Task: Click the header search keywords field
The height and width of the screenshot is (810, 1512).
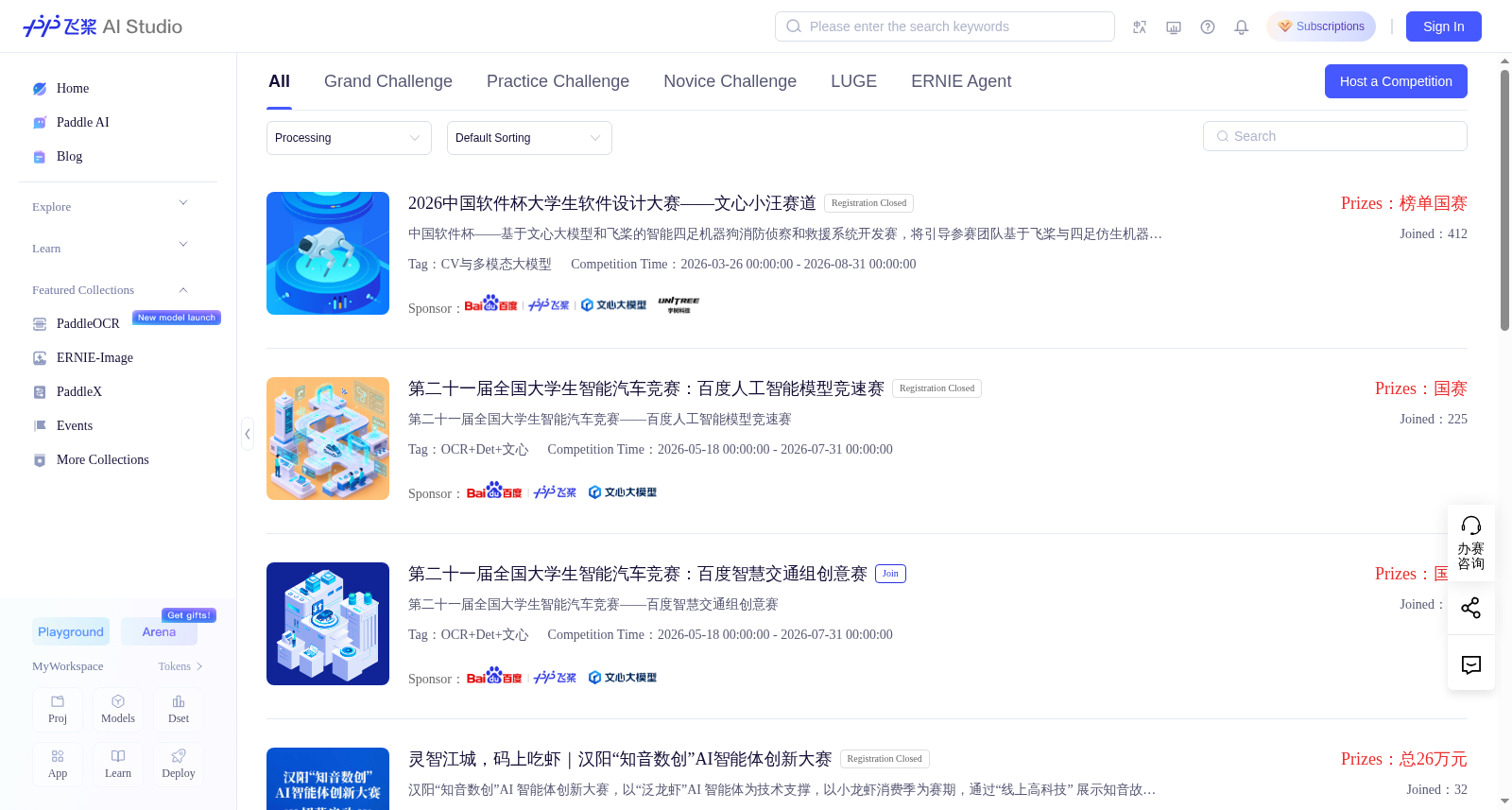Action: (945, 26)
